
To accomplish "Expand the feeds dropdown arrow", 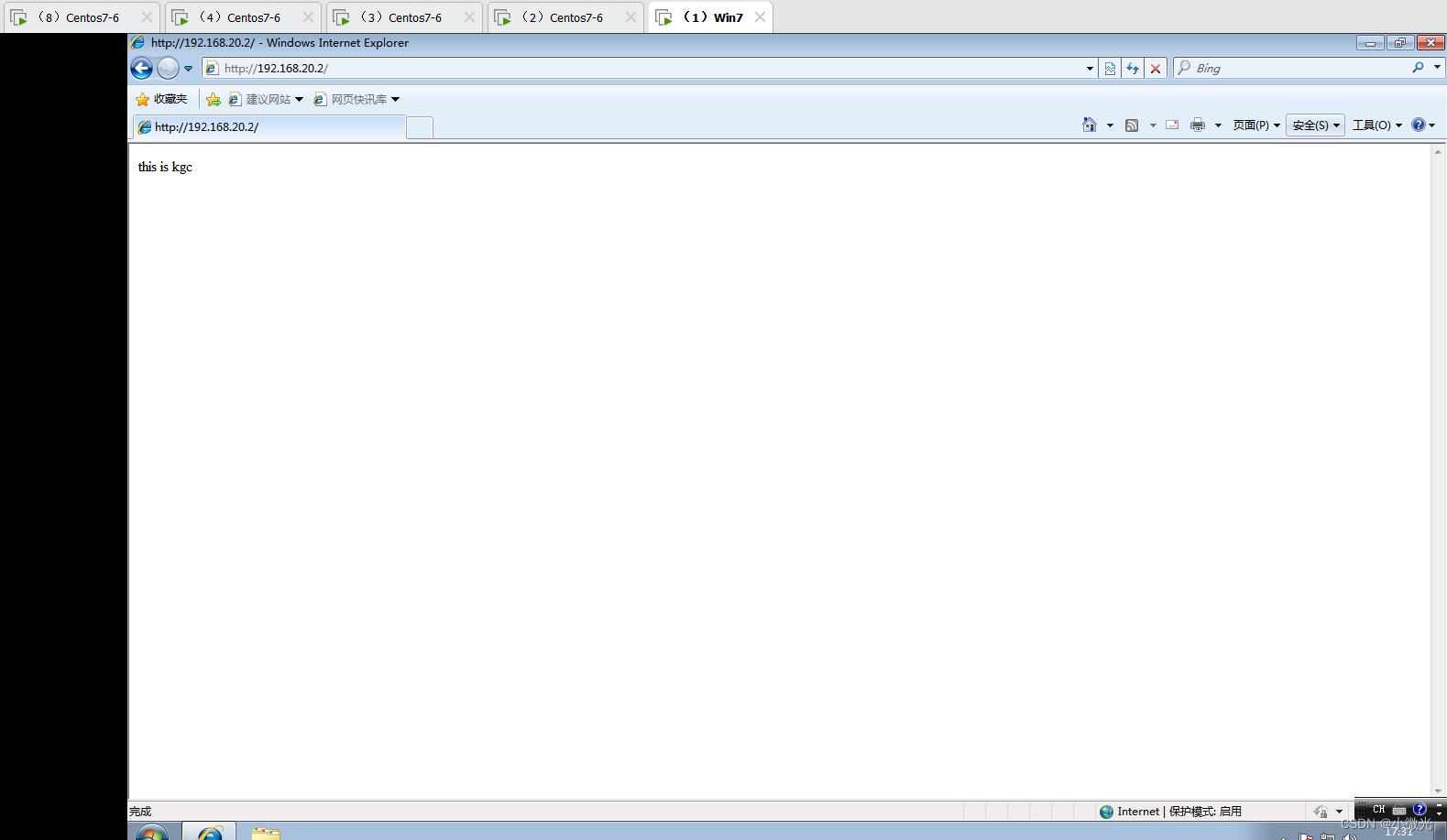I will pos(1153,125).
